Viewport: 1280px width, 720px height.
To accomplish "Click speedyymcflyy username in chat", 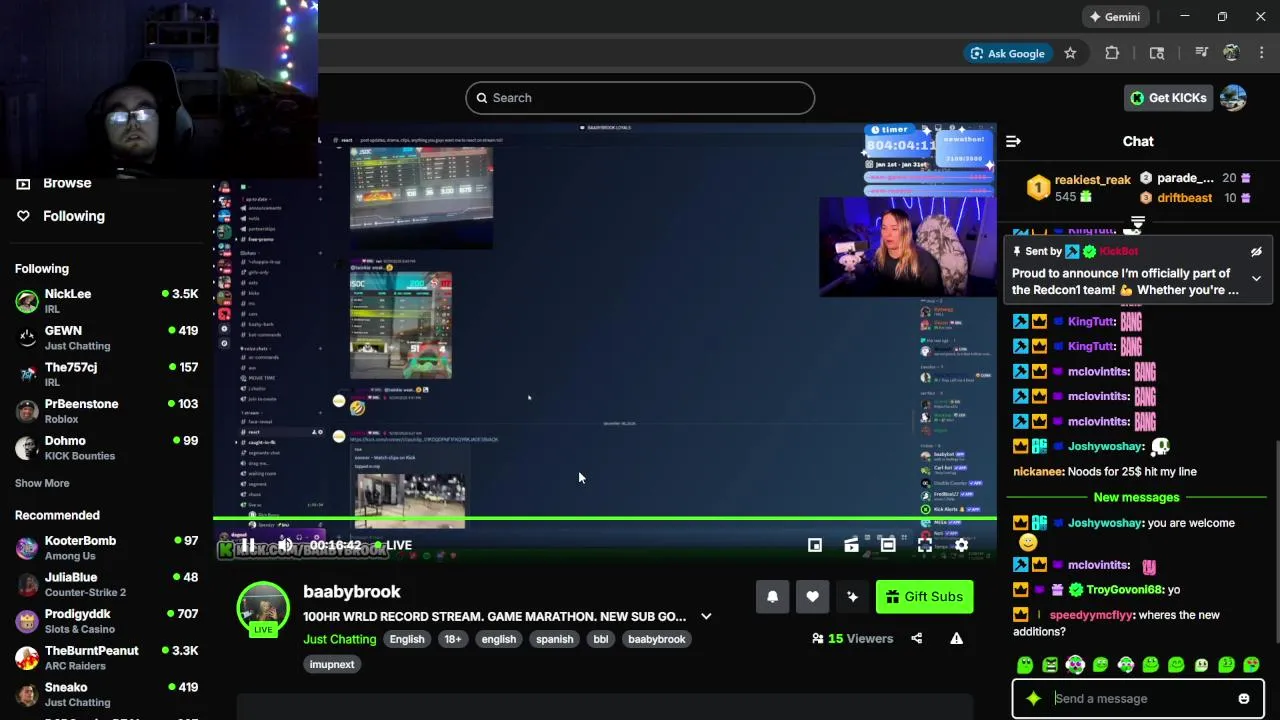I will [x=1090, y=615].
